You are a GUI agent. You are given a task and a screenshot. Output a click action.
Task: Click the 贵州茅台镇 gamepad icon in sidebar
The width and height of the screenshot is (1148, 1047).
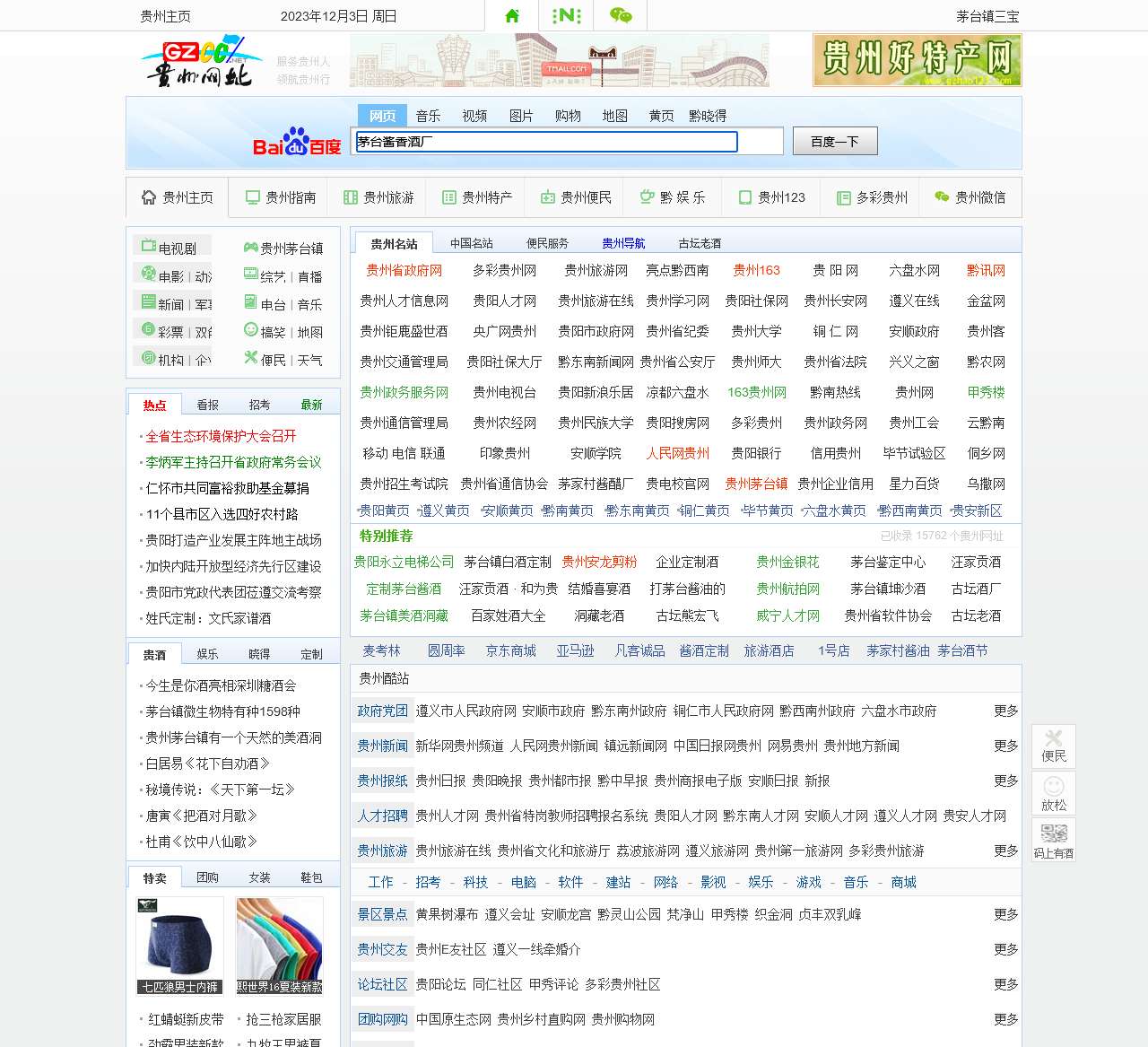tap(251, 247)
